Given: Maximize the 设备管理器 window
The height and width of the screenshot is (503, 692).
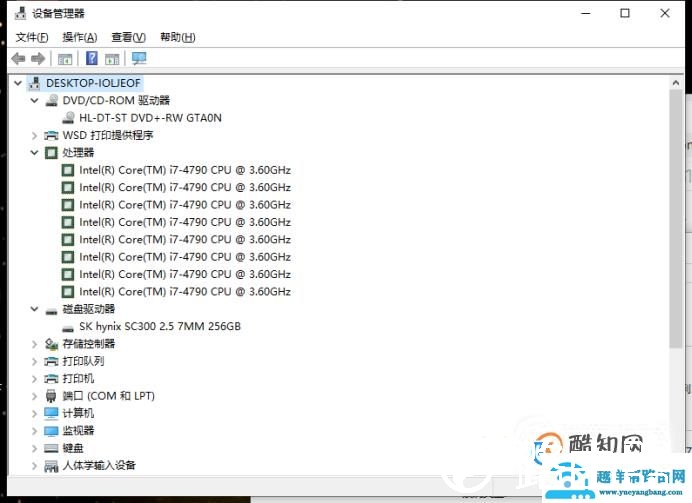Looking at the screenshot, I should coord(625,14).
